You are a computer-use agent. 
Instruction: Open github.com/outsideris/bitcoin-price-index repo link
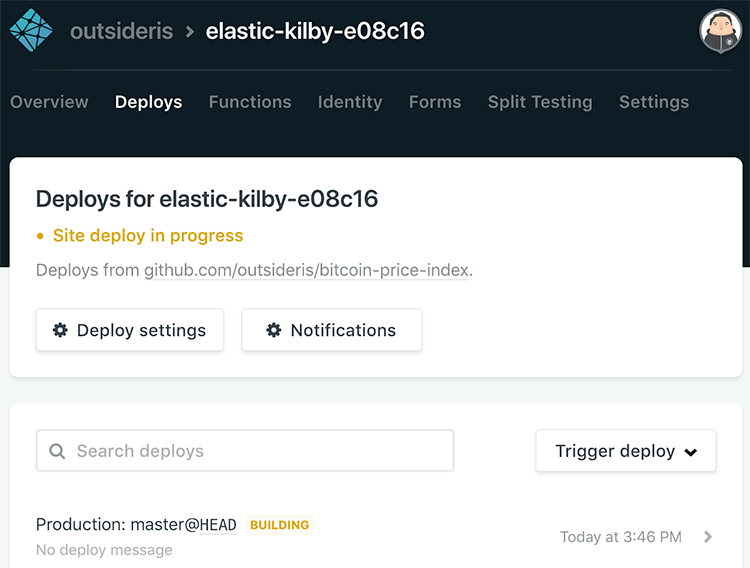click(x=307, y=270)
